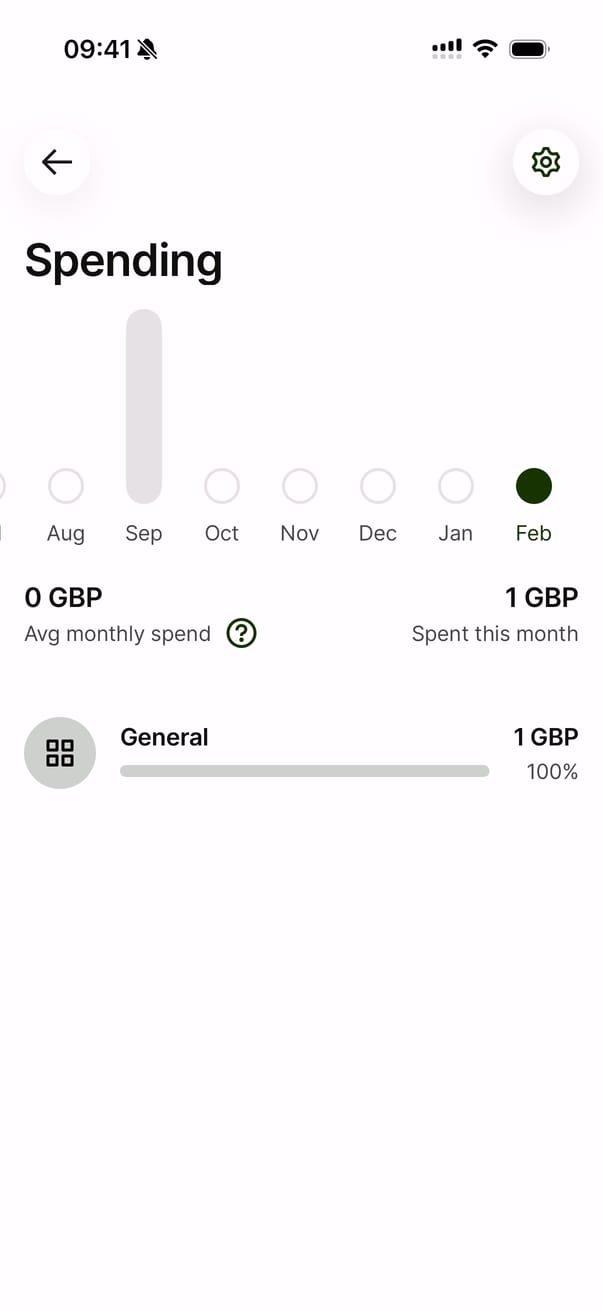
Task: Tap the Feb month label
Action: click(x=534, y=533)
